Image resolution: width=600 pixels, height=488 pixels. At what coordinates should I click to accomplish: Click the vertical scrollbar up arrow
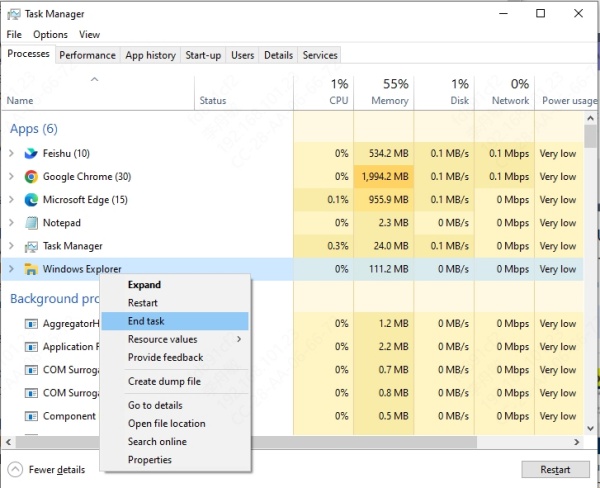(x=590, y=118)
